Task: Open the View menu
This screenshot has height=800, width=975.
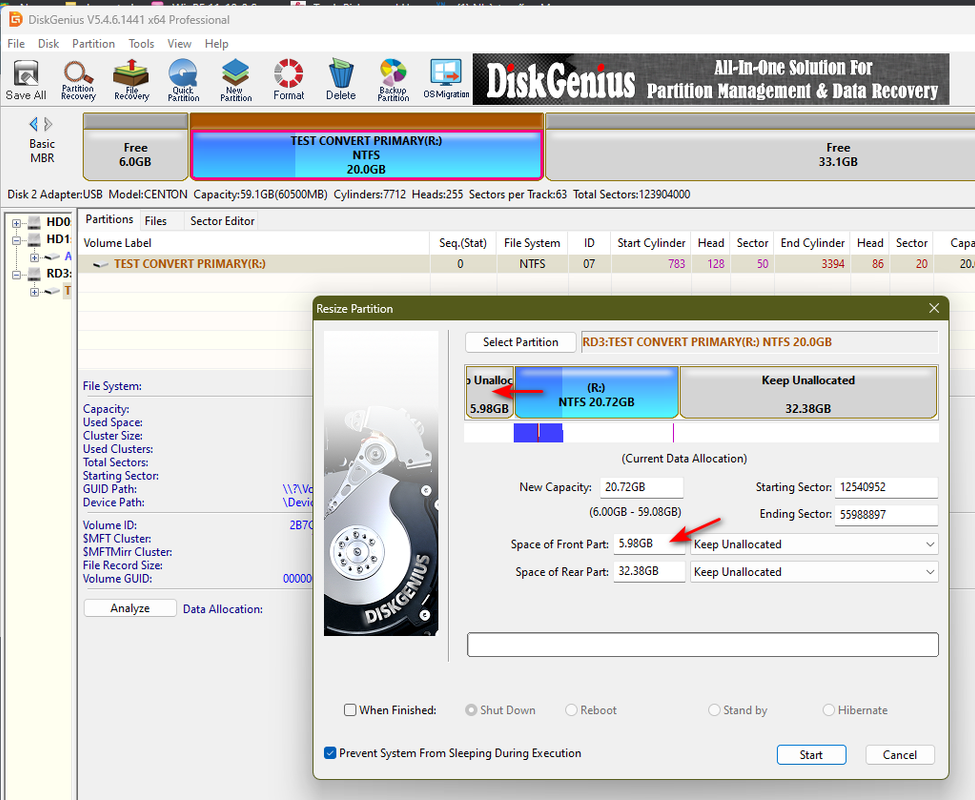Action: [x=179, y=44]
